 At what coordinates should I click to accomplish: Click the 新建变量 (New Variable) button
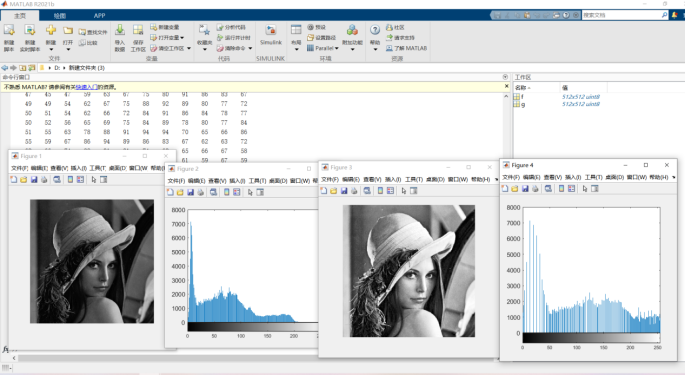[164, 27]
